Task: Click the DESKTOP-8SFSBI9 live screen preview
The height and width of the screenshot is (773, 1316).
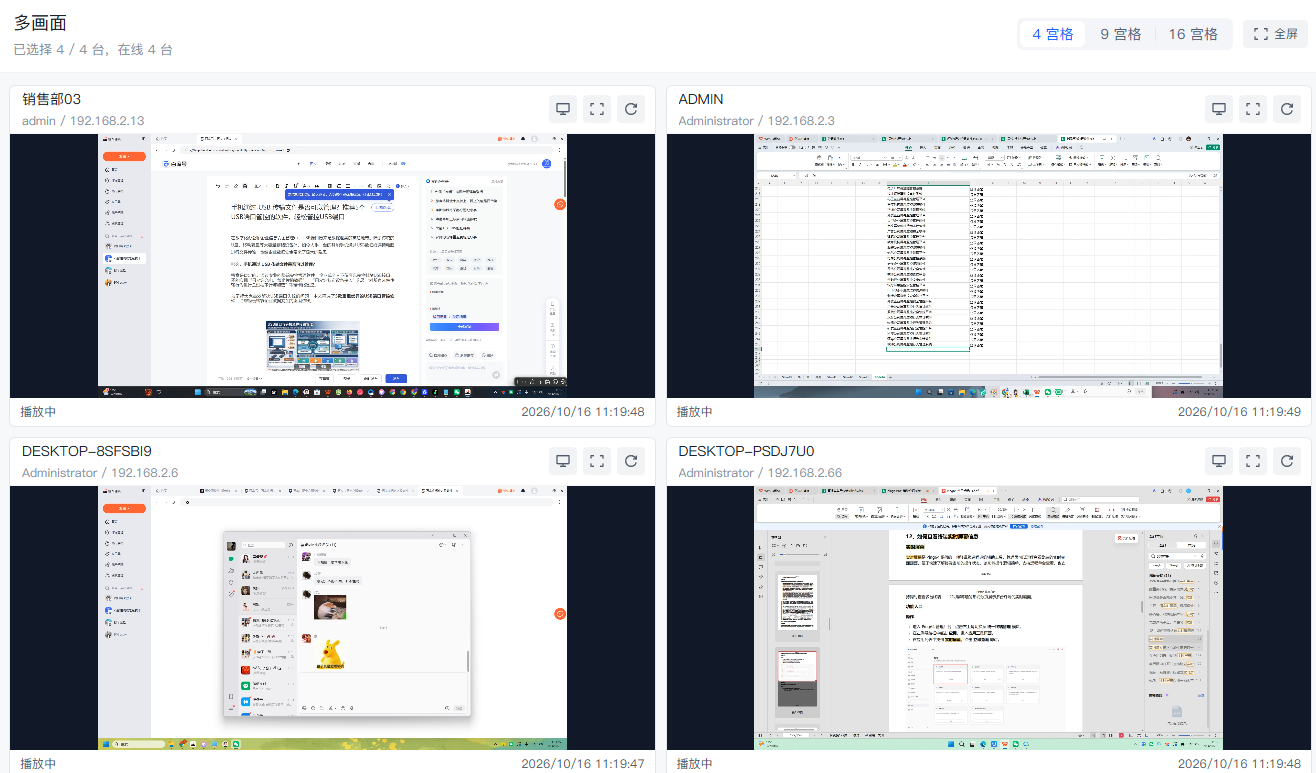Action: click(332, 618)
